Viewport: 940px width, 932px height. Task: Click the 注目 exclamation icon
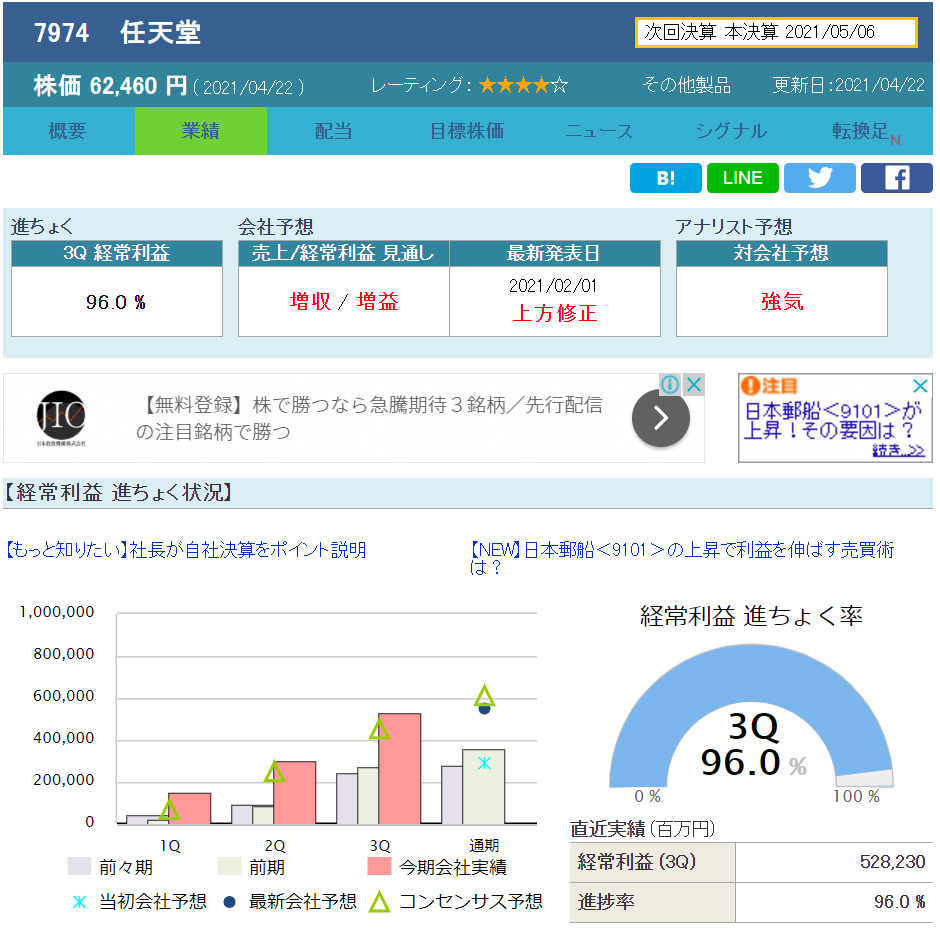750,385
